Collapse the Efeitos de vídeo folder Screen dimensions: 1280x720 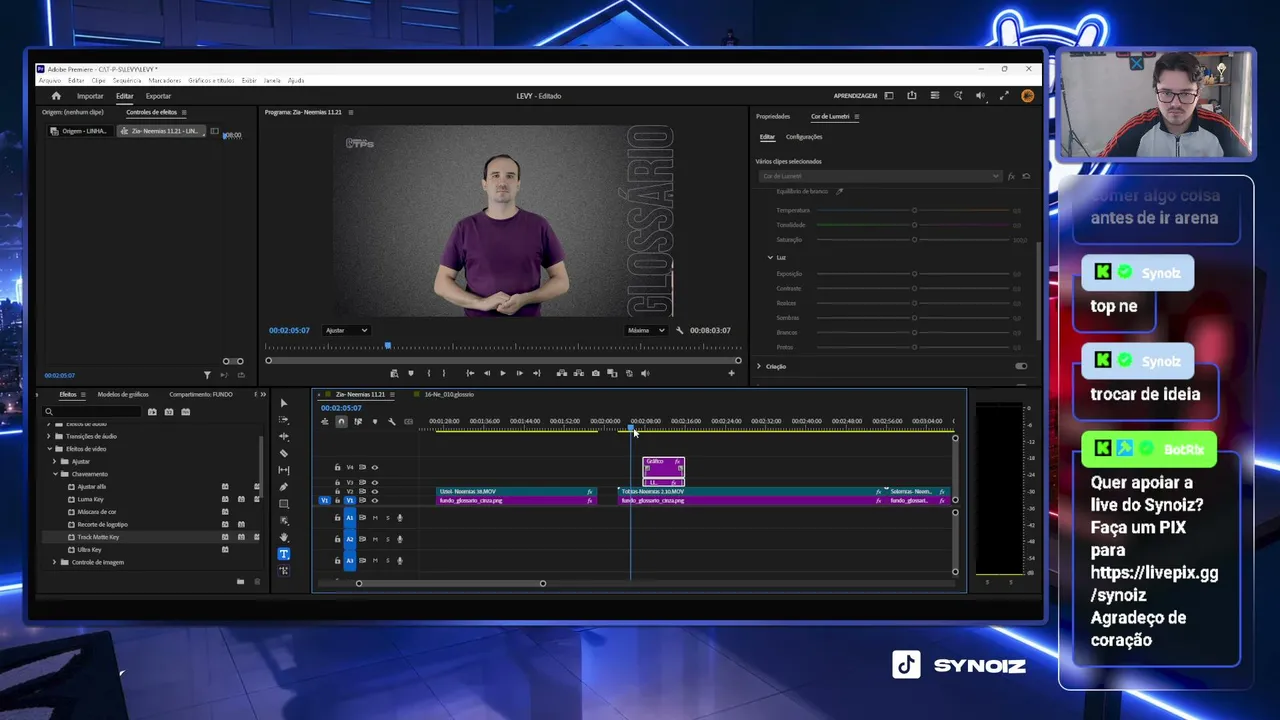point(49,449)
